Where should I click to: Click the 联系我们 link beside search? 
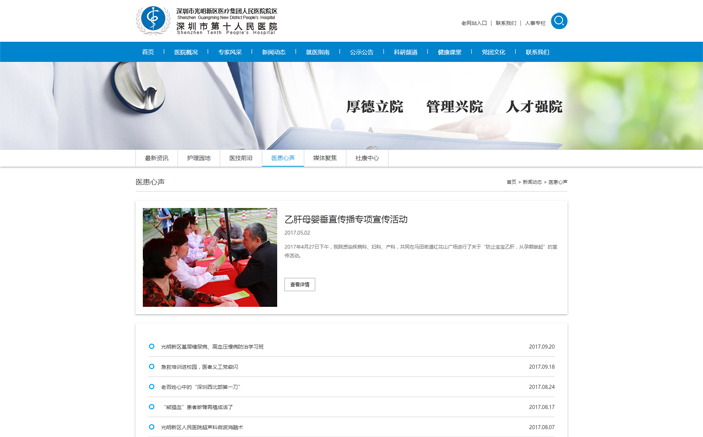[506, 23]
